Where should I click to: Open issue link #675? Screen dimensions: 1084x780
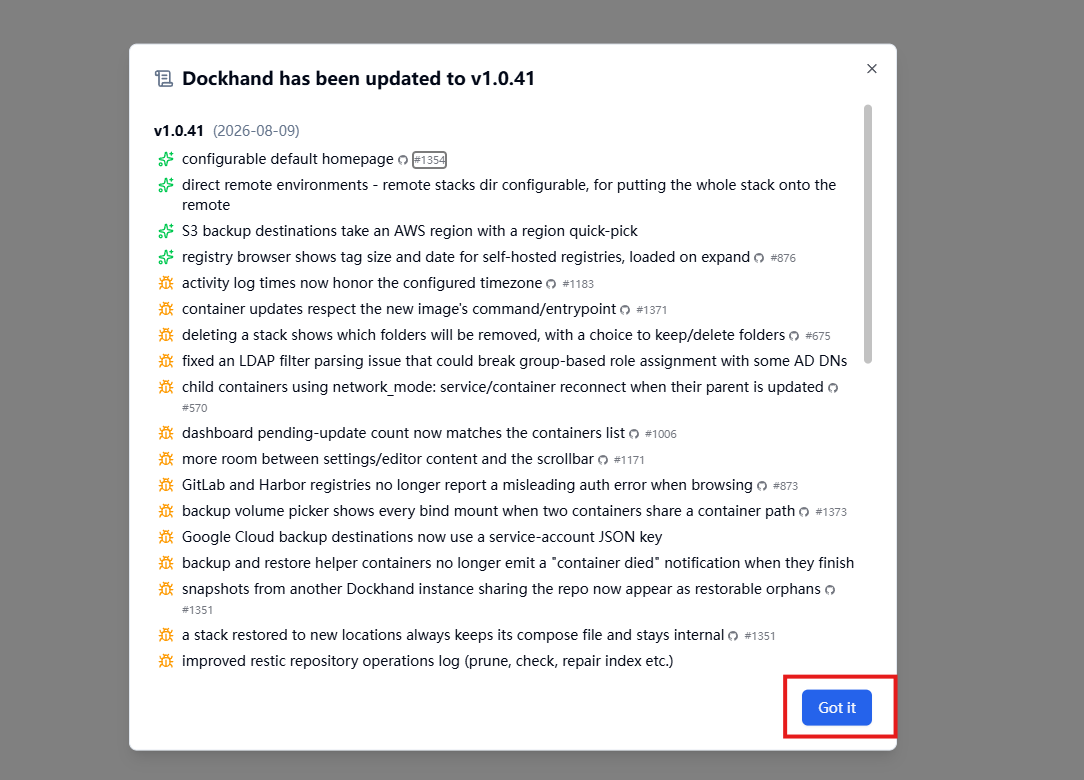pyautogui.click(x=818, y=336)
